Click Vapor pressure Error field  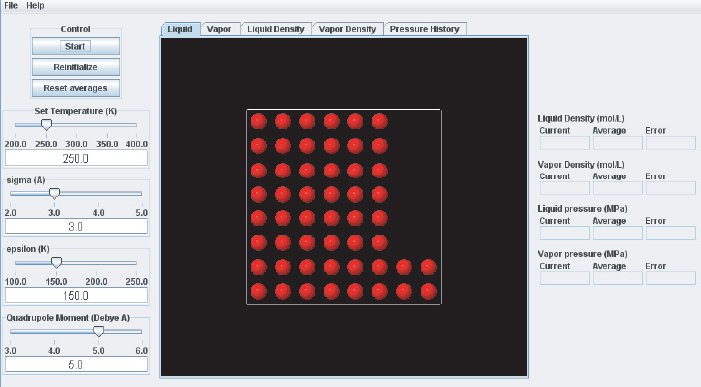[x=671, y=278]
